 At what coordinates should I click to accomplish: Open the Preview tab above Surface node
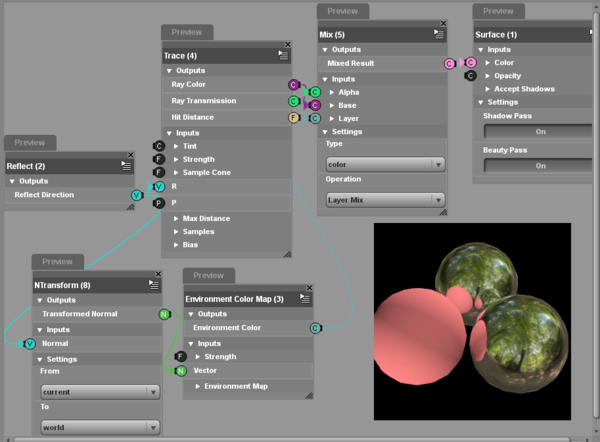pos(498,11)
